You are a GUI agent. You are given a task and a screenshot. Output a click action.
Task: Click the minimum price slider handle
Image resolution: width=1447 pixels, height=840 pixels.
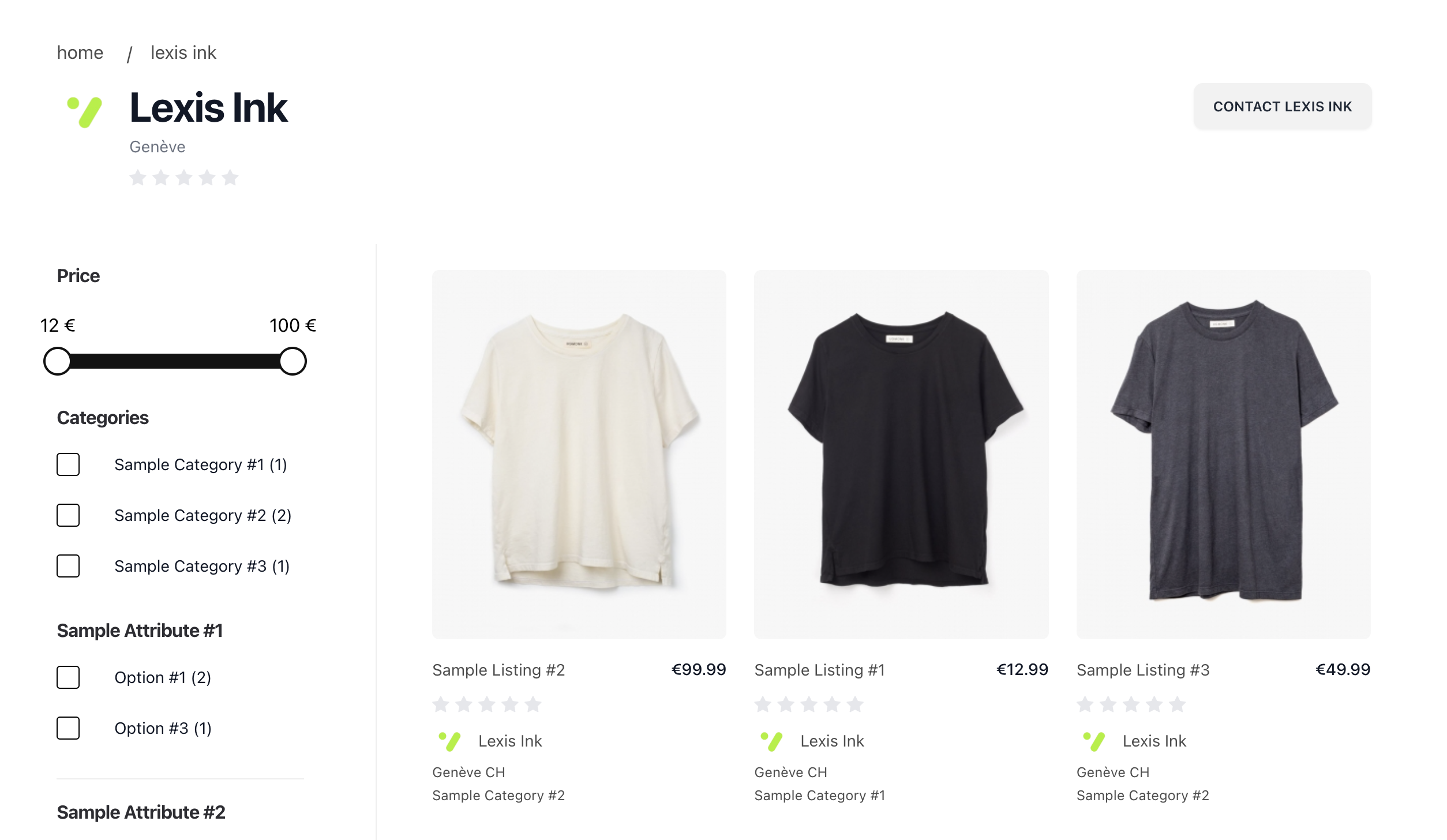pyautogui.click(x=57, y=361)
